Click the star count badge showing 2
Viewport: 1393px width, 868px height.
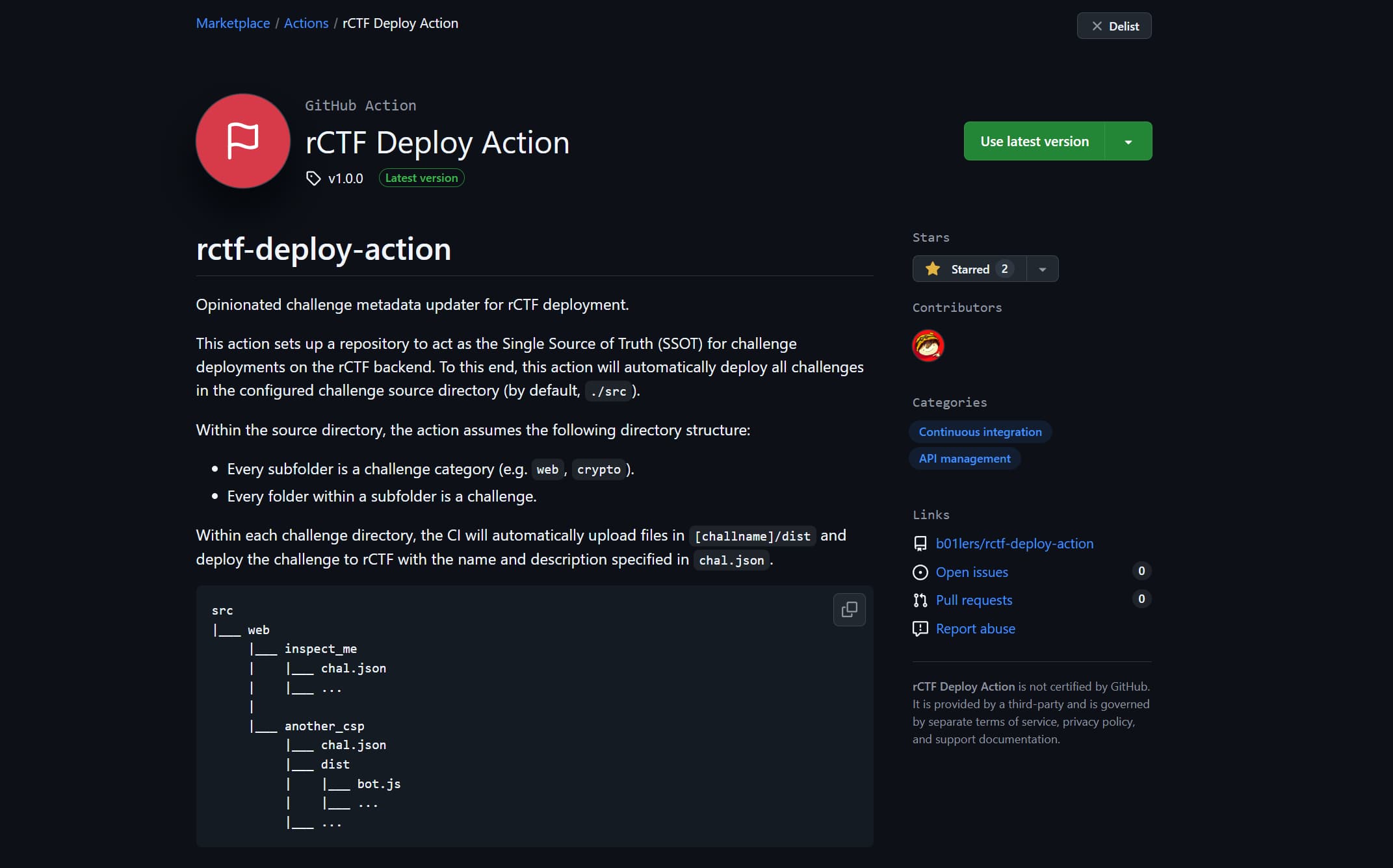point(1004,269)
